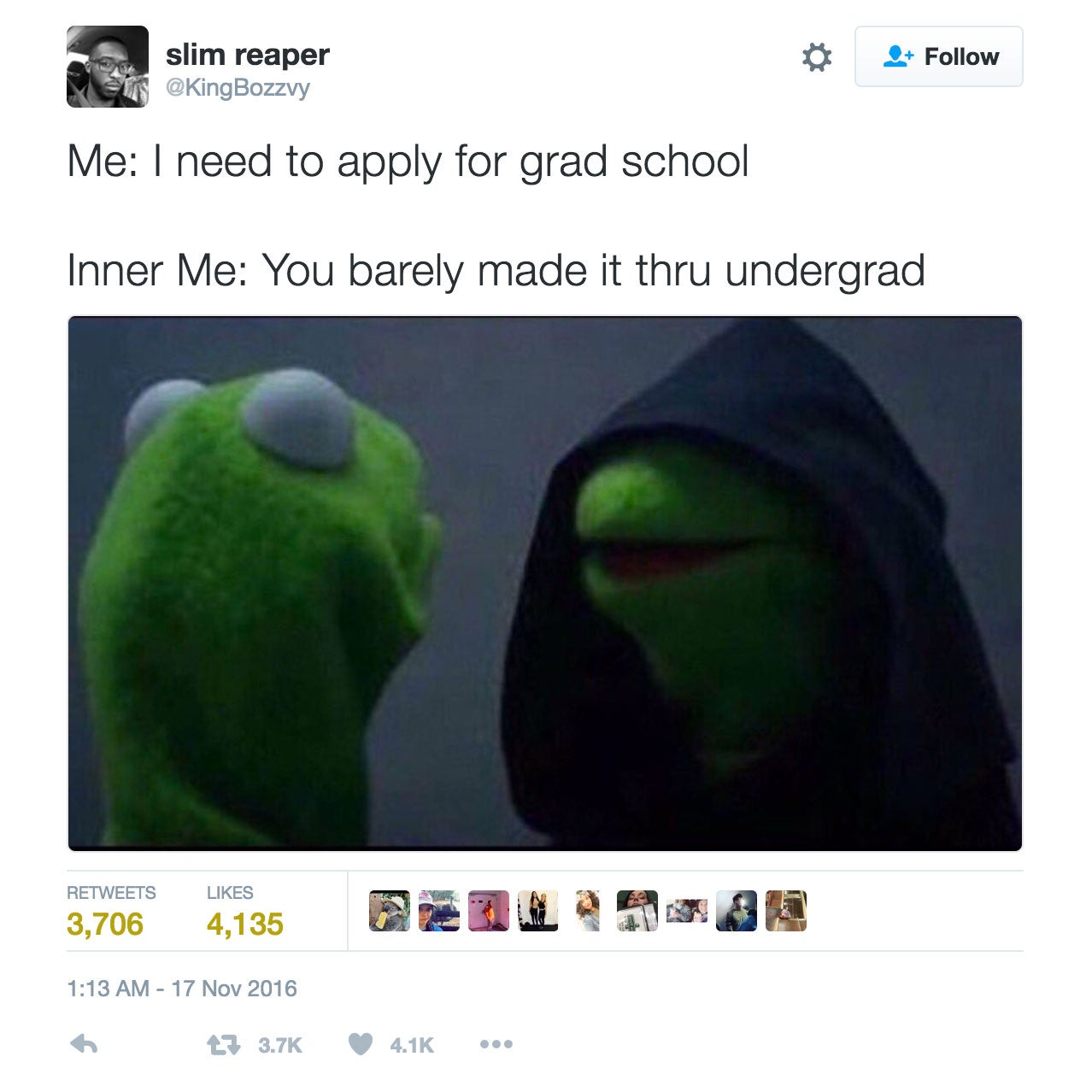1092x1092 pixels.
Task: Open the Kermit meme image
Action: click(x=545, y=584)
